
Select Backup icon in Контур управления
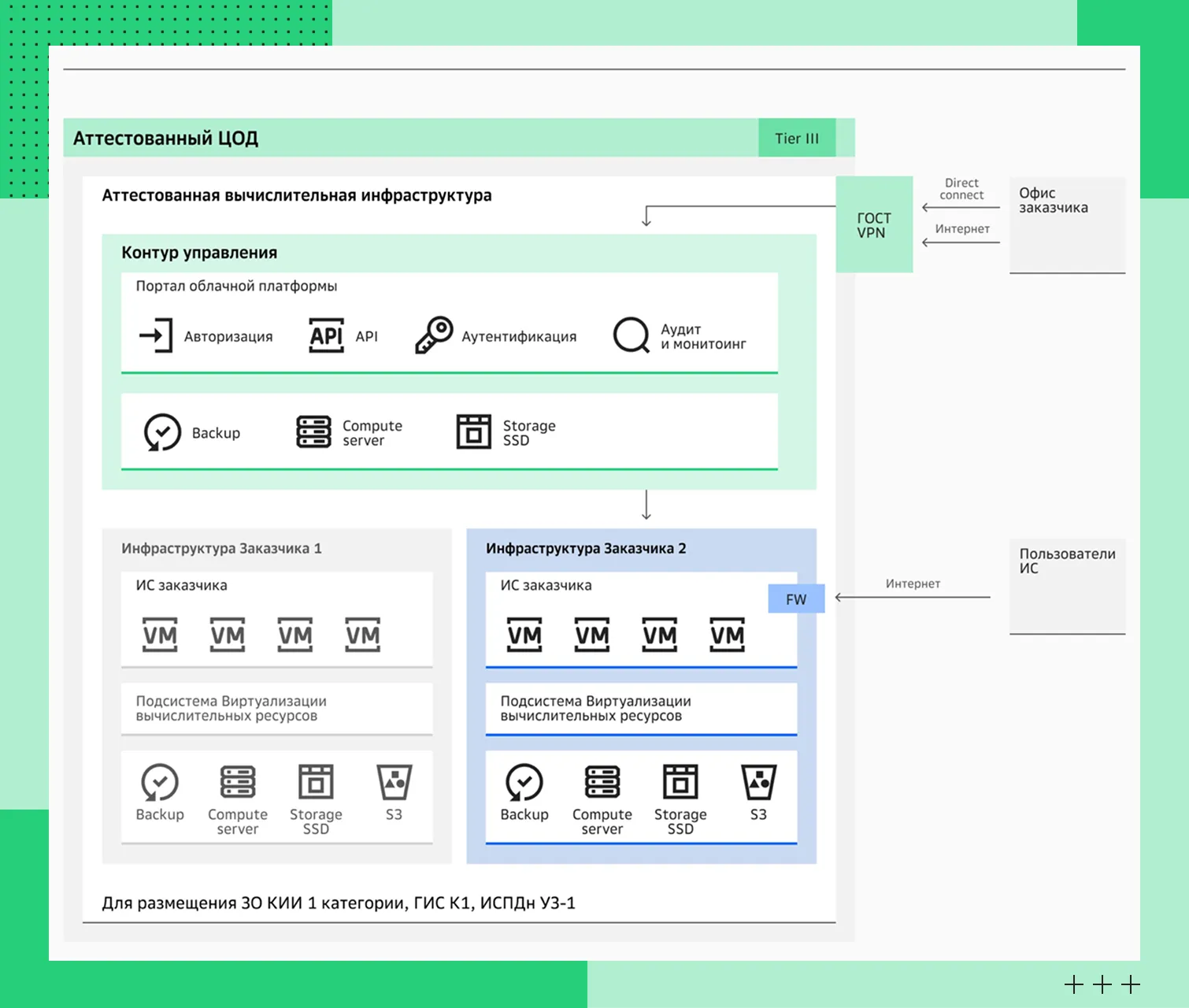pos(162,432)
